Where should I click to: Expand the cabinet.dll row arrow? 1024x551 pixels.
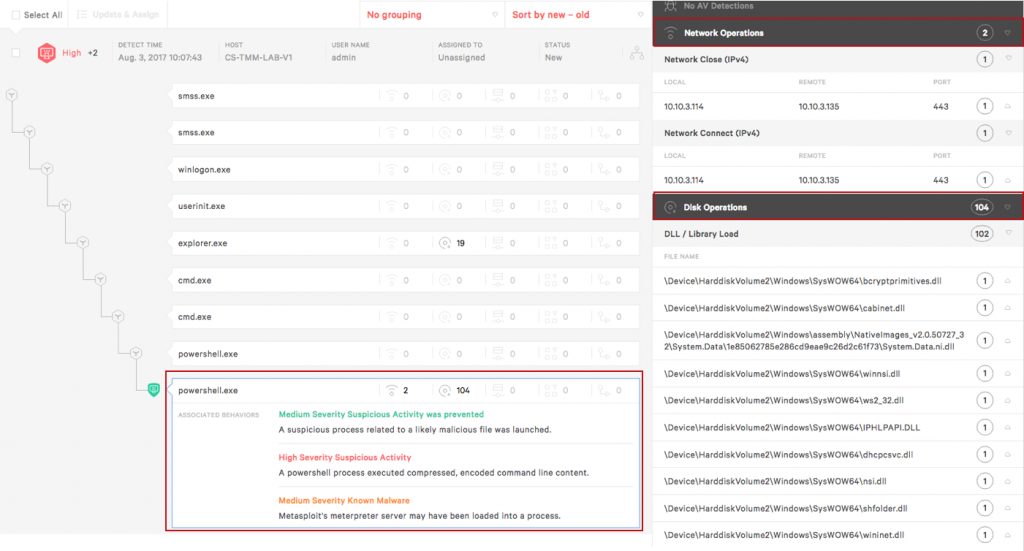pos(1008,308)
